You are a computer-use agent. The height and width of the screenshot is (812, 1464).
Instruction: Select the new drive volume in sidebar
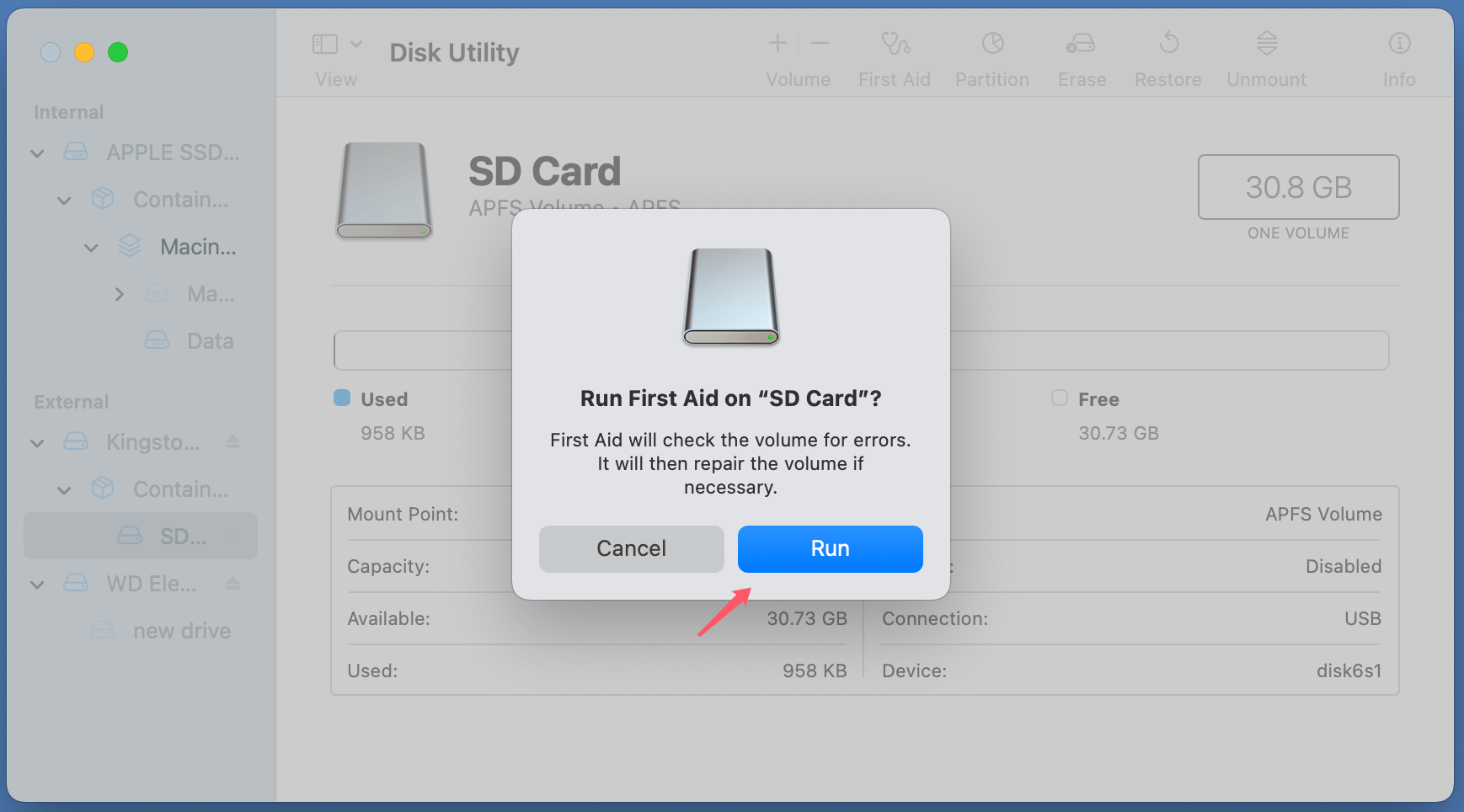(180, 629)
